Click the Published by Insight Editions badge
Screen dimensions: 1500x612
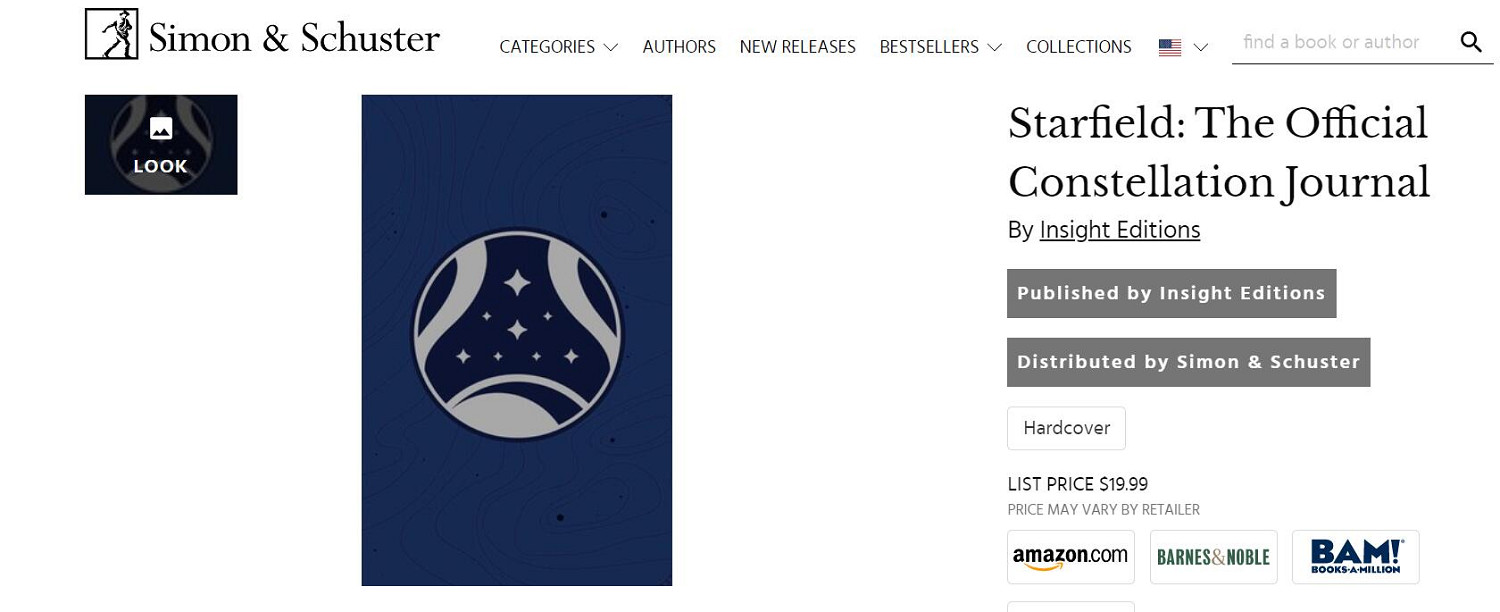[x=1171, y=293]
